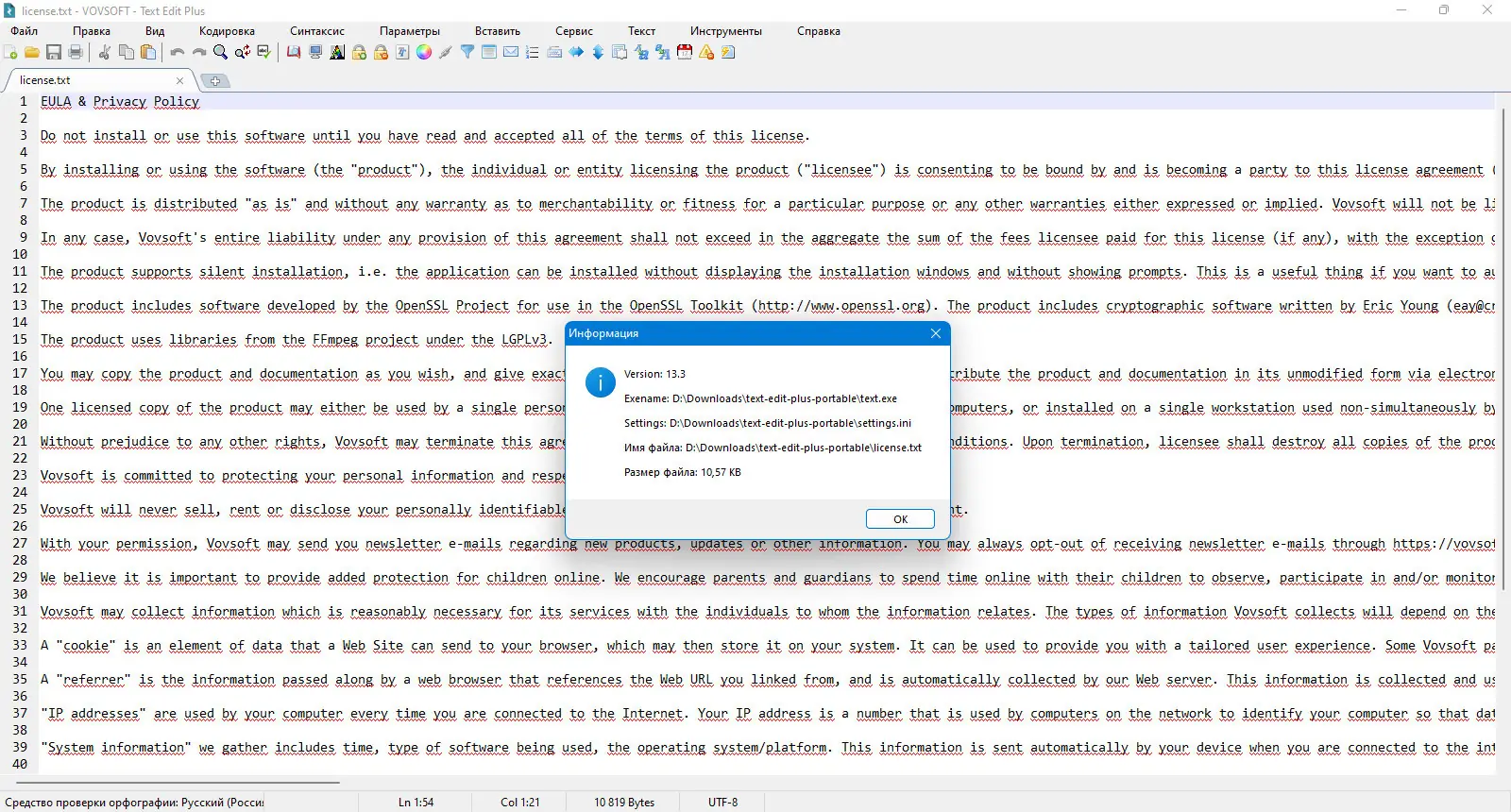Screen dimensions: 1511x812
Task: Click the Settings path line in dialog
Action: 768,423
